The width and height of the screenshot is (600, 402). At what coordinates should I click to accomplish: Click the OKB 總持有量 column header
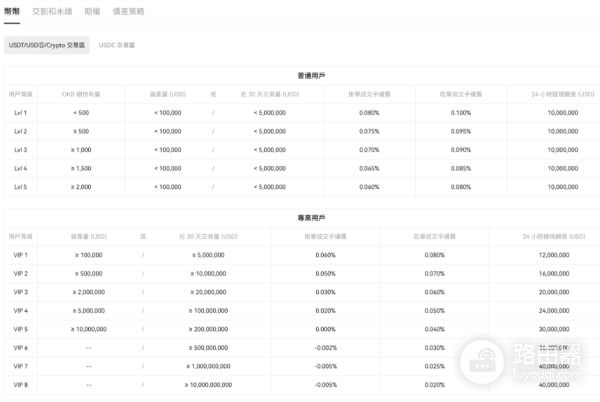click(x=81, y=94)
